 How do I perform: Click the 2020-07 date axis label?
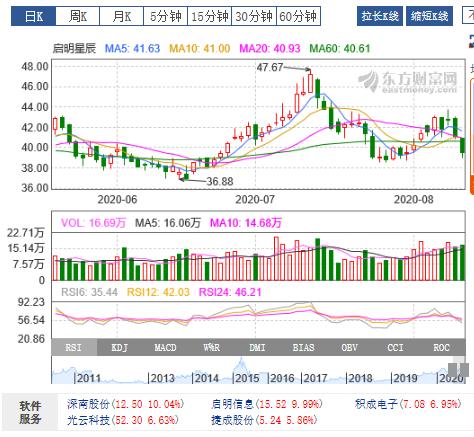255,200
